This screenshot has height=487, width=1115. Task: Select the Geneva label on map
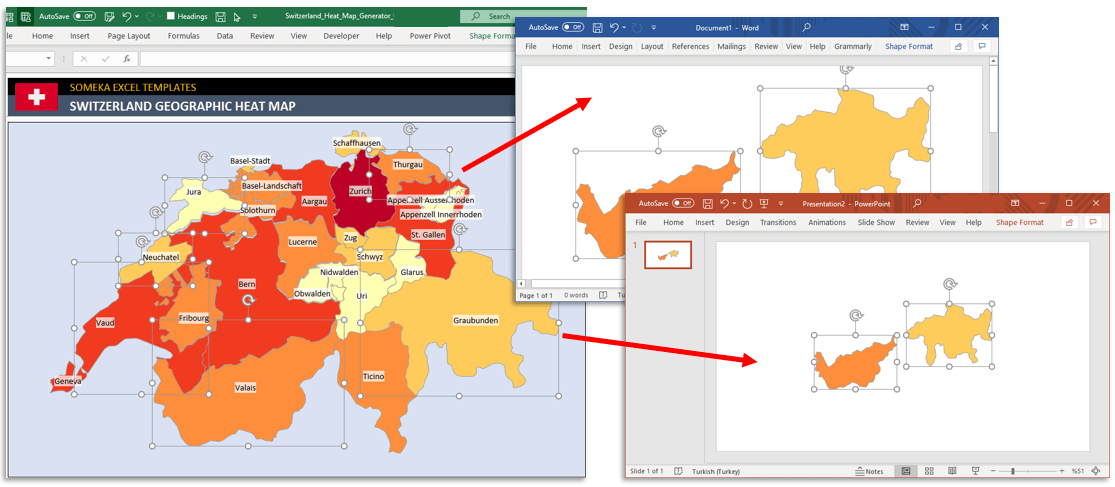[68, 382]
